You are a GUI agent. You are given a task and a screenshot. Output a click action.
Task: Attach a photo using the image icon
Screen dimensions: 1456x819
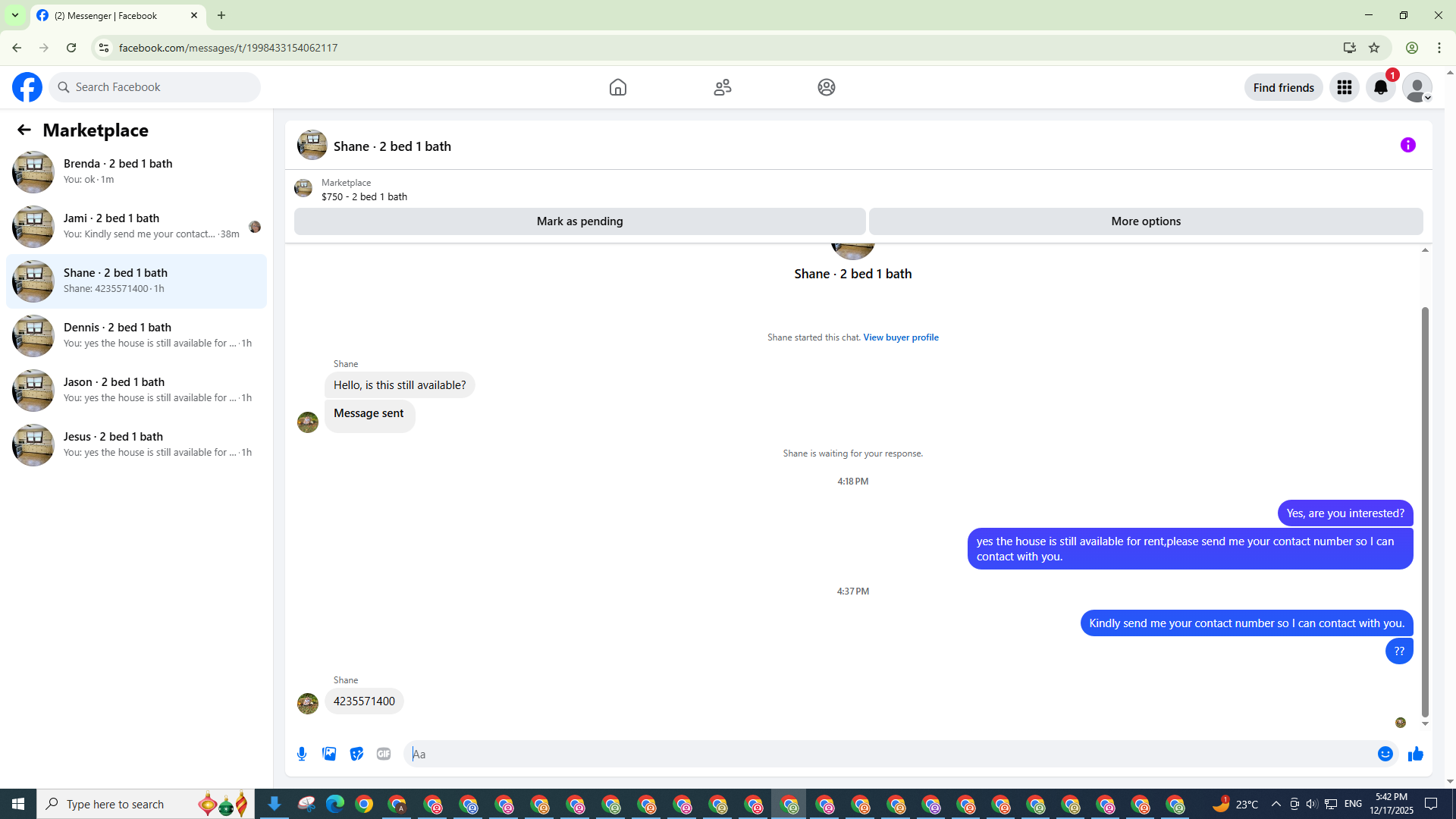(329, 754)
